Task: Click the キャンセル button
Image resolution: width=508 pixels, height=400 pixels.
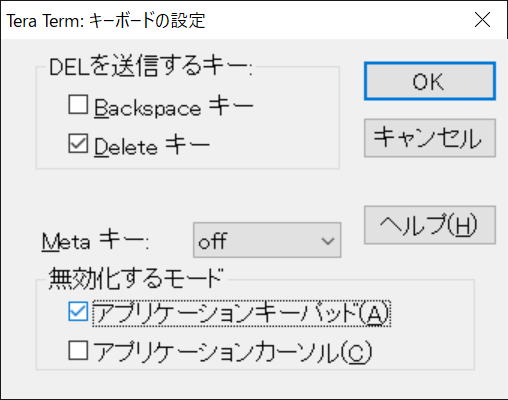Action: click(x=430, y=138)
